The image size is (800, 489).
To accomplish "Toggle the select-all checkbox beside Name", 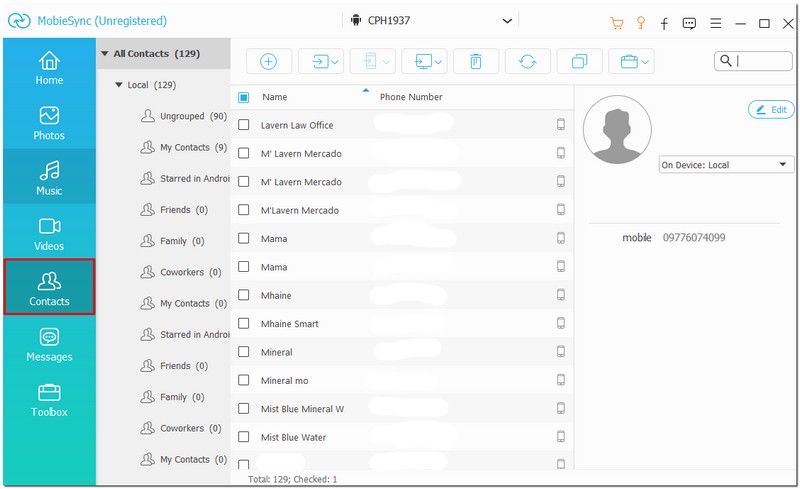I will coord(244,97).
